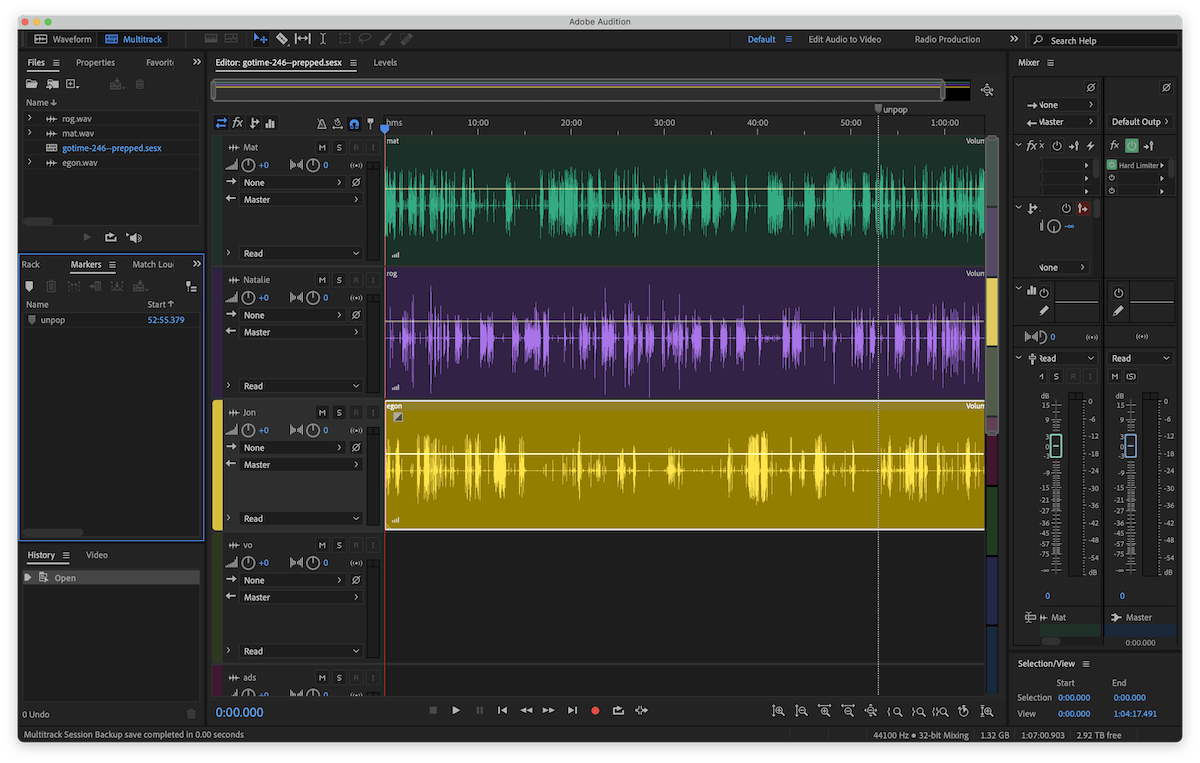
Task: Click the Master fader in the Mixer
Action: coord(1130,446)
